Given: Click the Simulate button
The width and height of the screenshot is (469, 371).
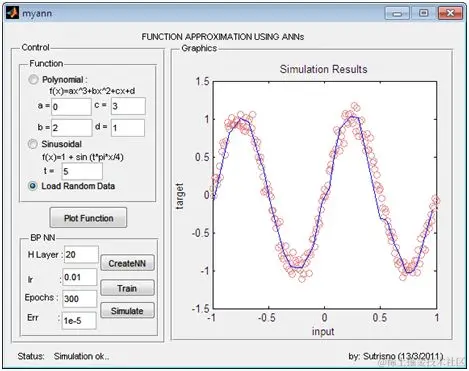Looking at the screenshot, I should pyautogui.click(x=127, y=311).
